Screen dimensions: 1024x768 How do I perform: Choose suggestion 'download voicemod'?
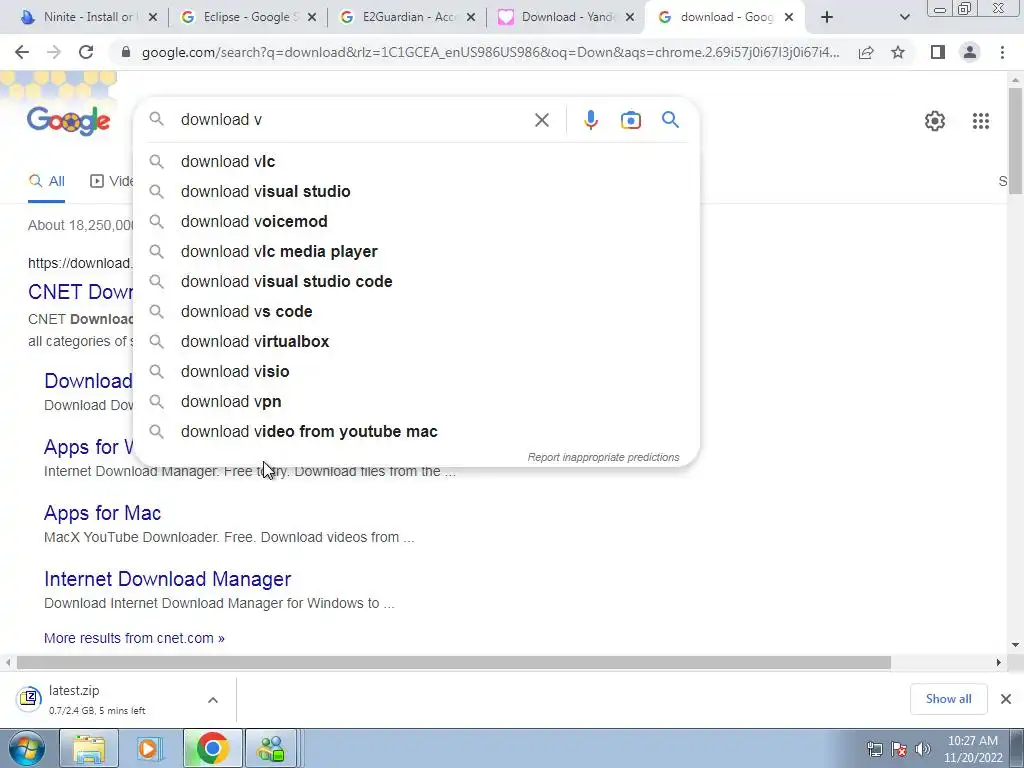pos(416,221)
